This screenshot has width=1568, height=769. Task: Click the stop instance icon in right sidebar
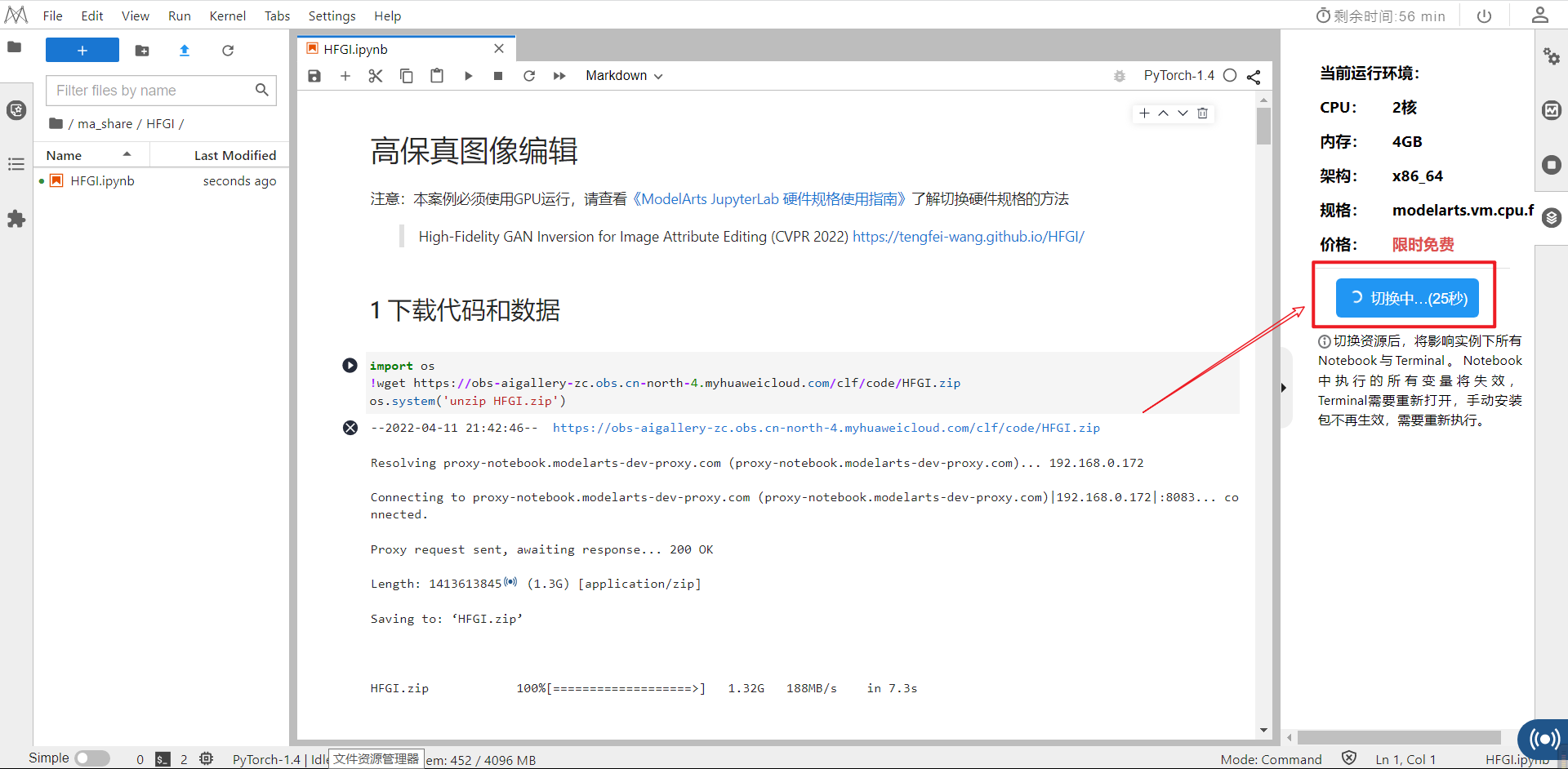click(1552, 165)
